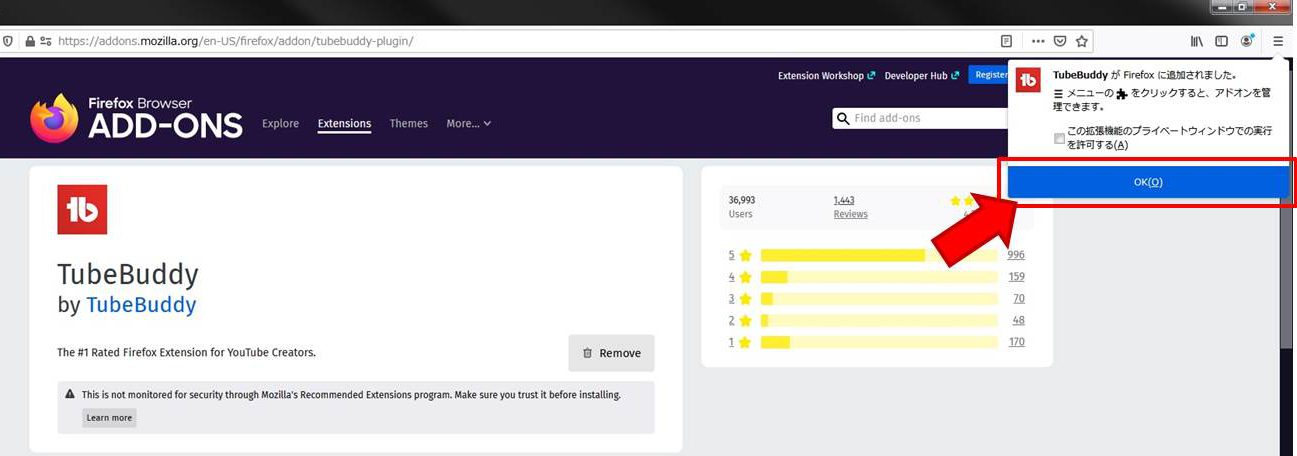The image size is (1297, 456).
Task: Filter reviews by 4 stars row
Action: click(x=877, y=277)
